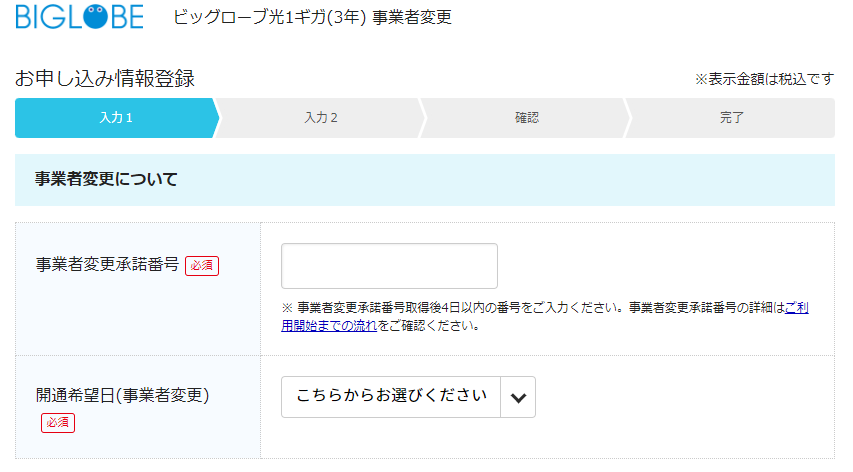The image size is (853, 472).
Task: Click the chevron arrow of date dropdown
Action: (x=518, y=398)
